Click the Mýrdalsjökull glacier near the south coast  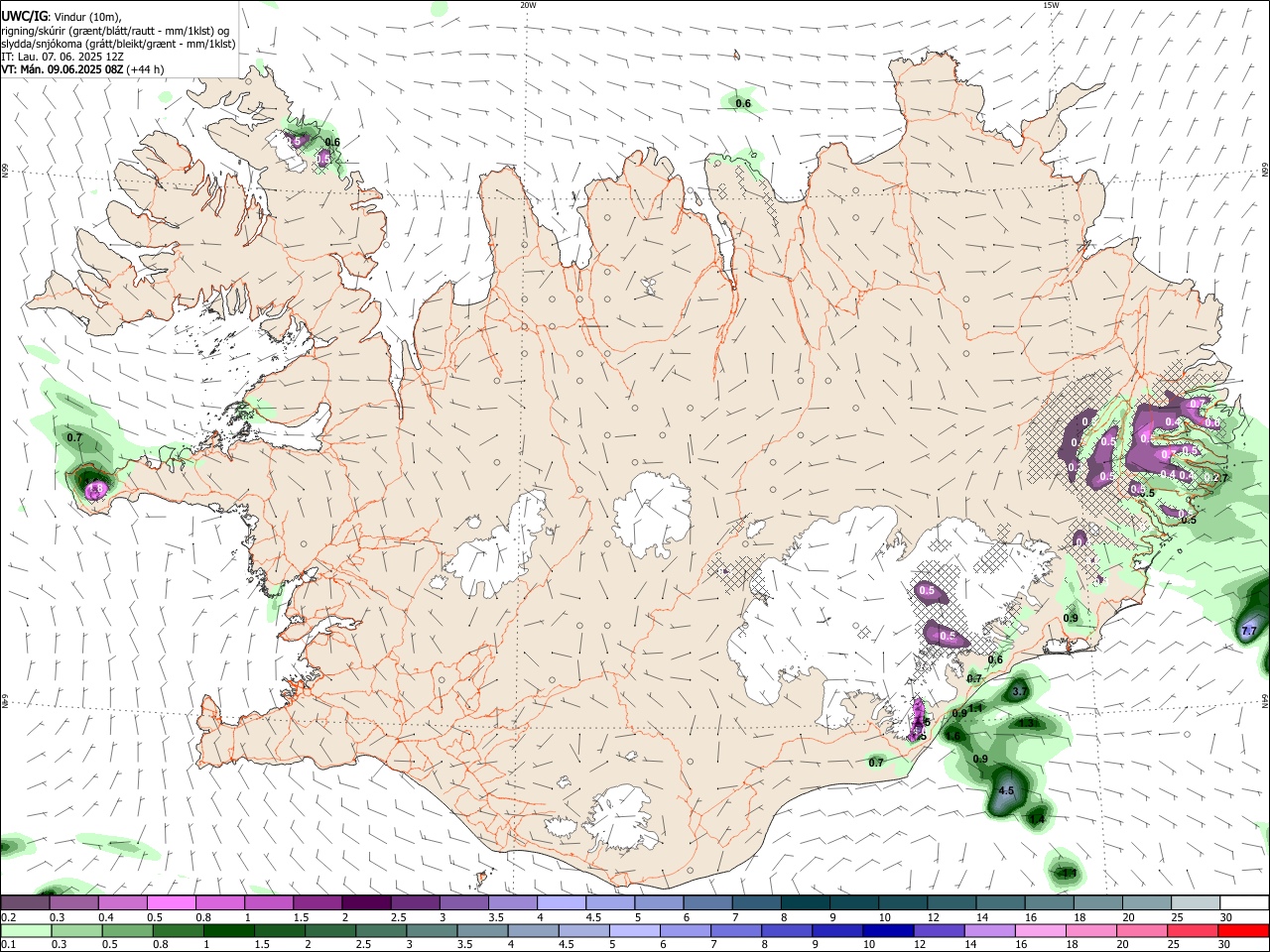click(x=623, y=818)
